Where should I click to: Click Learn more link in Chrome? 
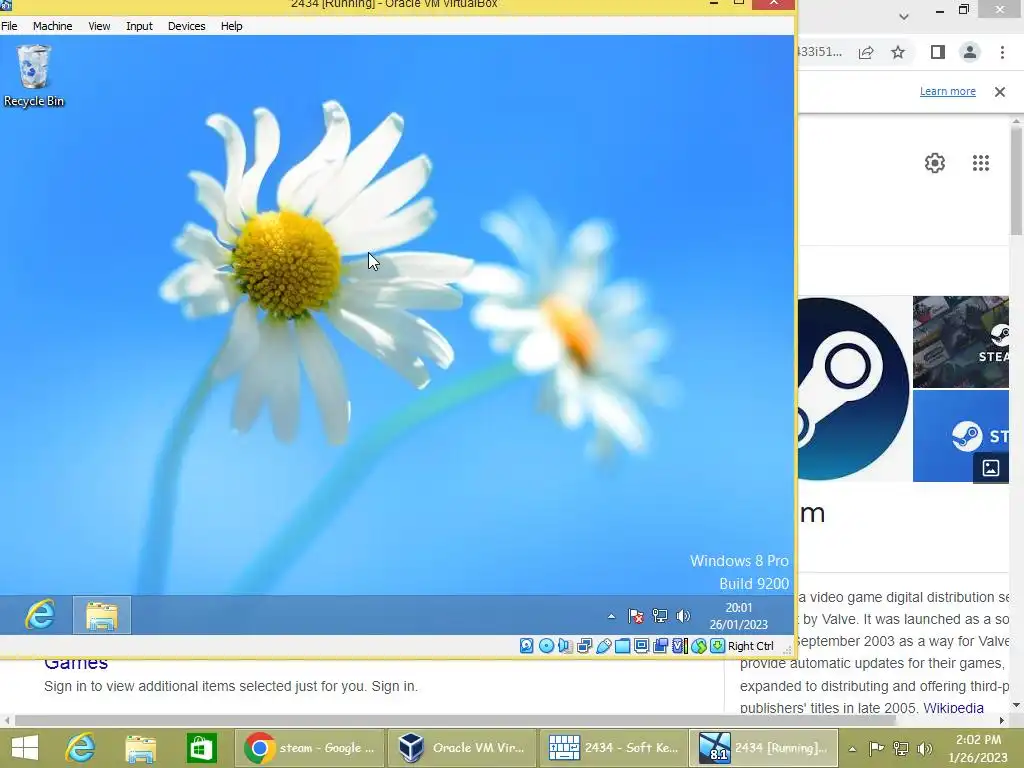point(948,91)
